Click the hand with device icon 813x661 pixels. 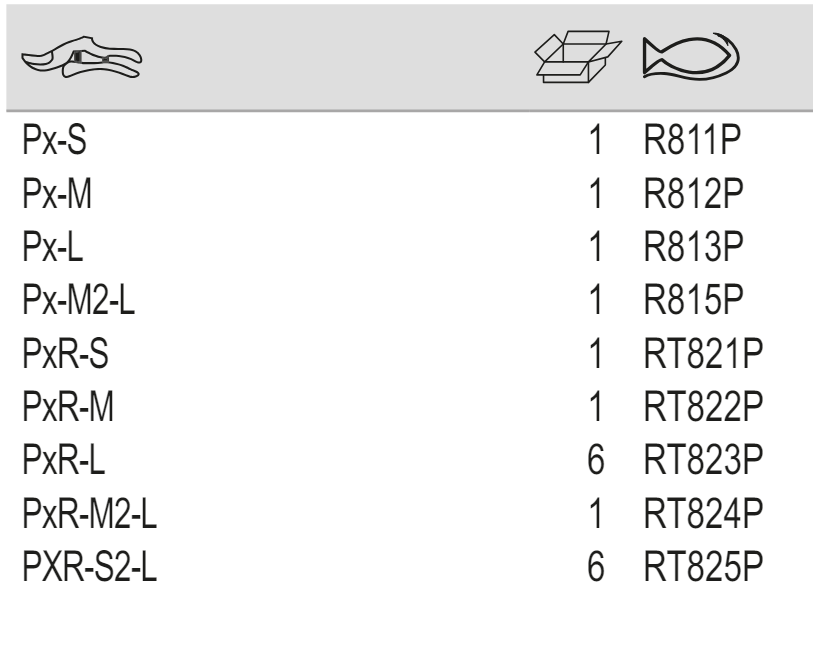pyautogui.click(x=87, y=59)
